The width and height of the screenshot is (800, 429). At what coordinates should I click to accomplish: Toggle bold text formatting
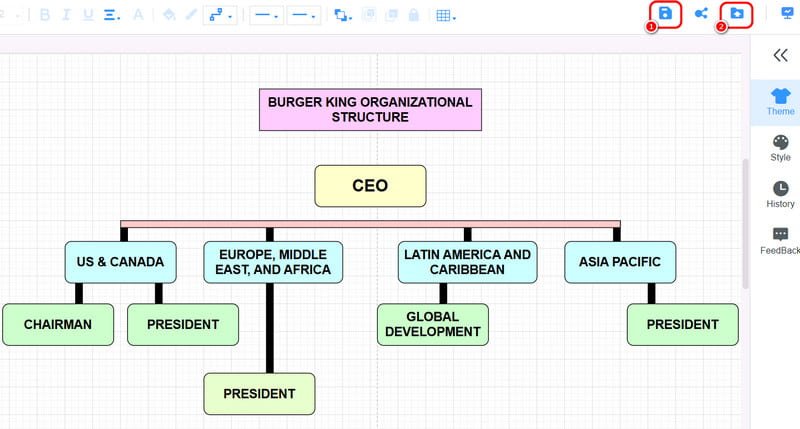[x=44, y=15]
